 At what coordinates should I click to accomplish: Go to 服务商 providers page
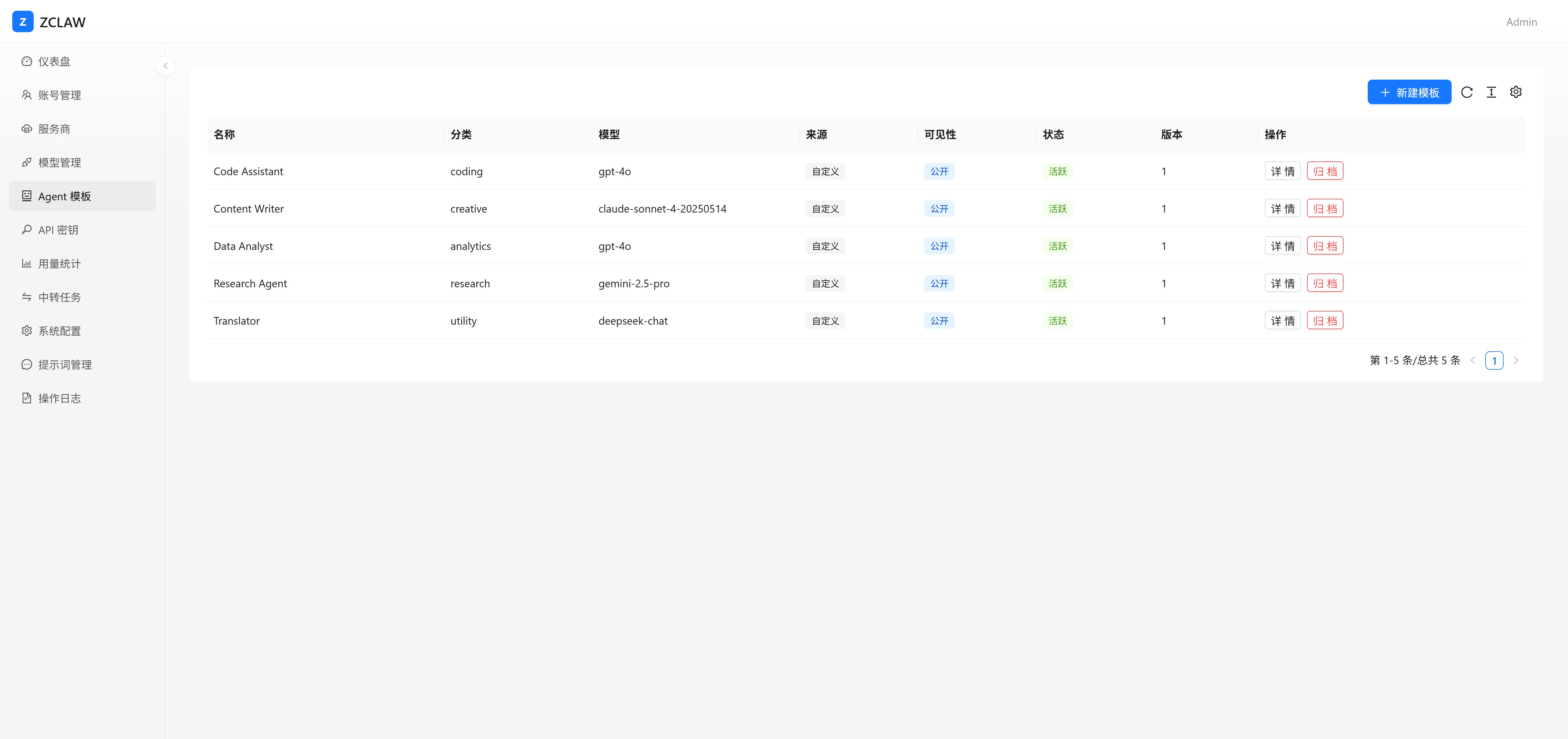54,129
